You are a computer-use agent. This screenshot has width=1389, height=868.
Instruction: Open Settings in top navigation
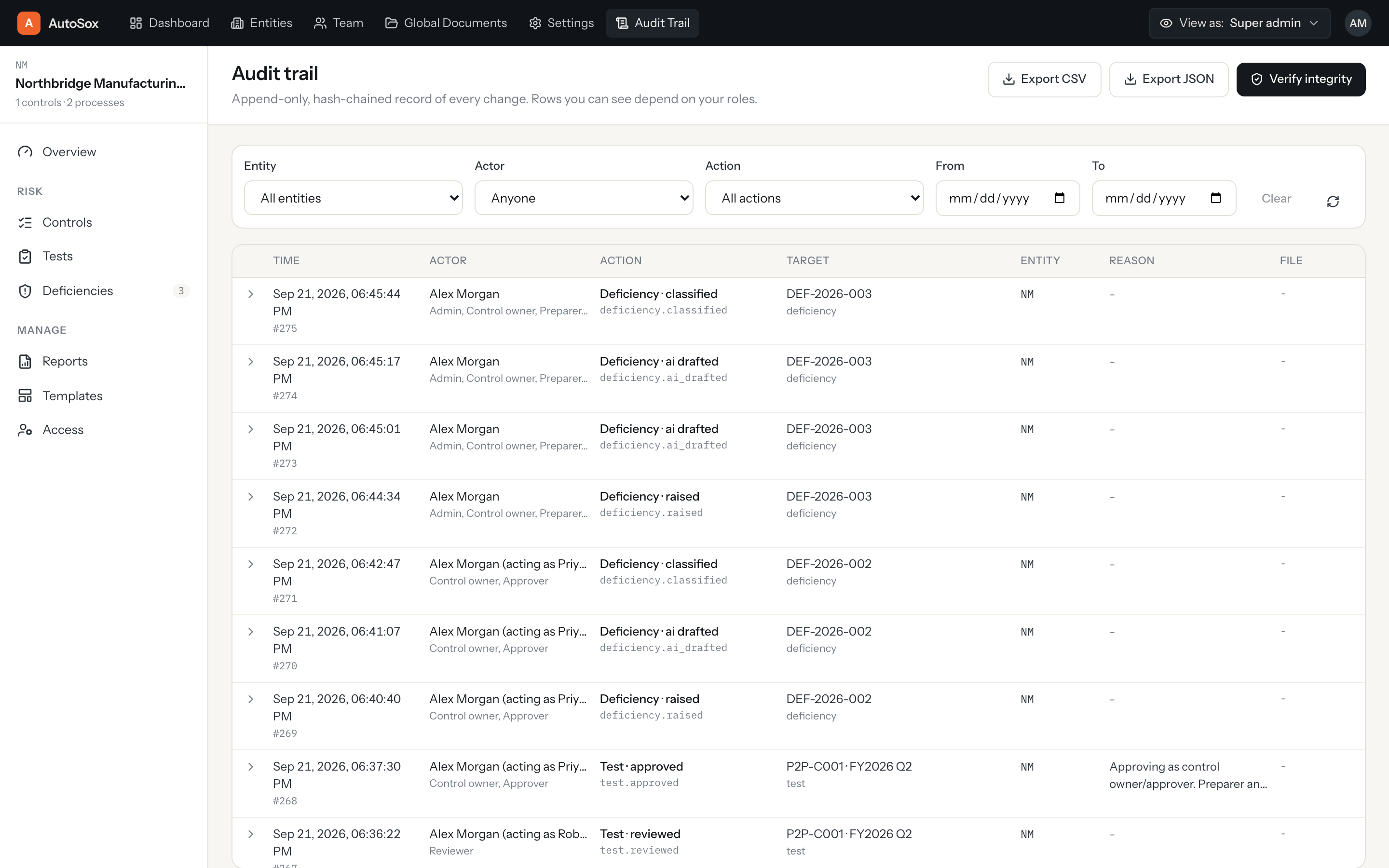(x=561, y=23)
